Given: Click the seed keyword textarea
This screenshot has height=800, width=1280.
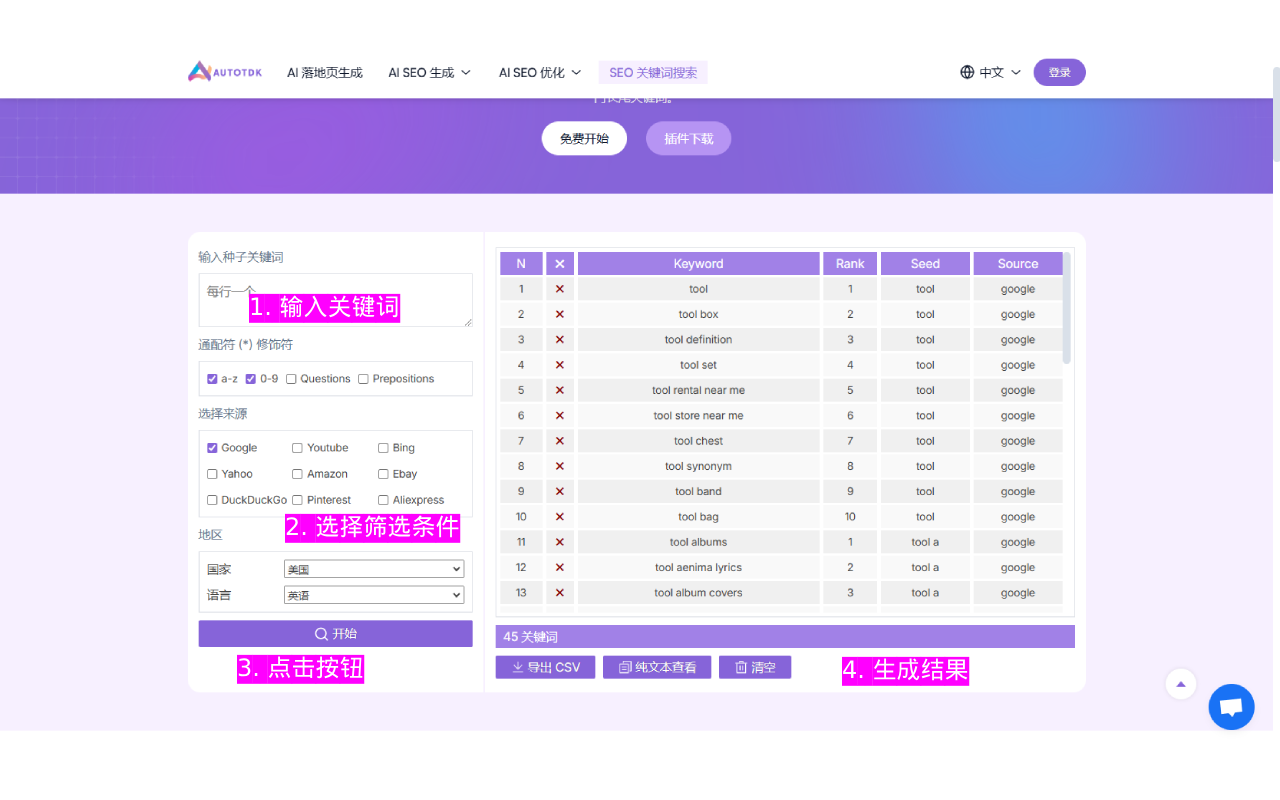Looking at the screenshot, I should tap(335, 300).
